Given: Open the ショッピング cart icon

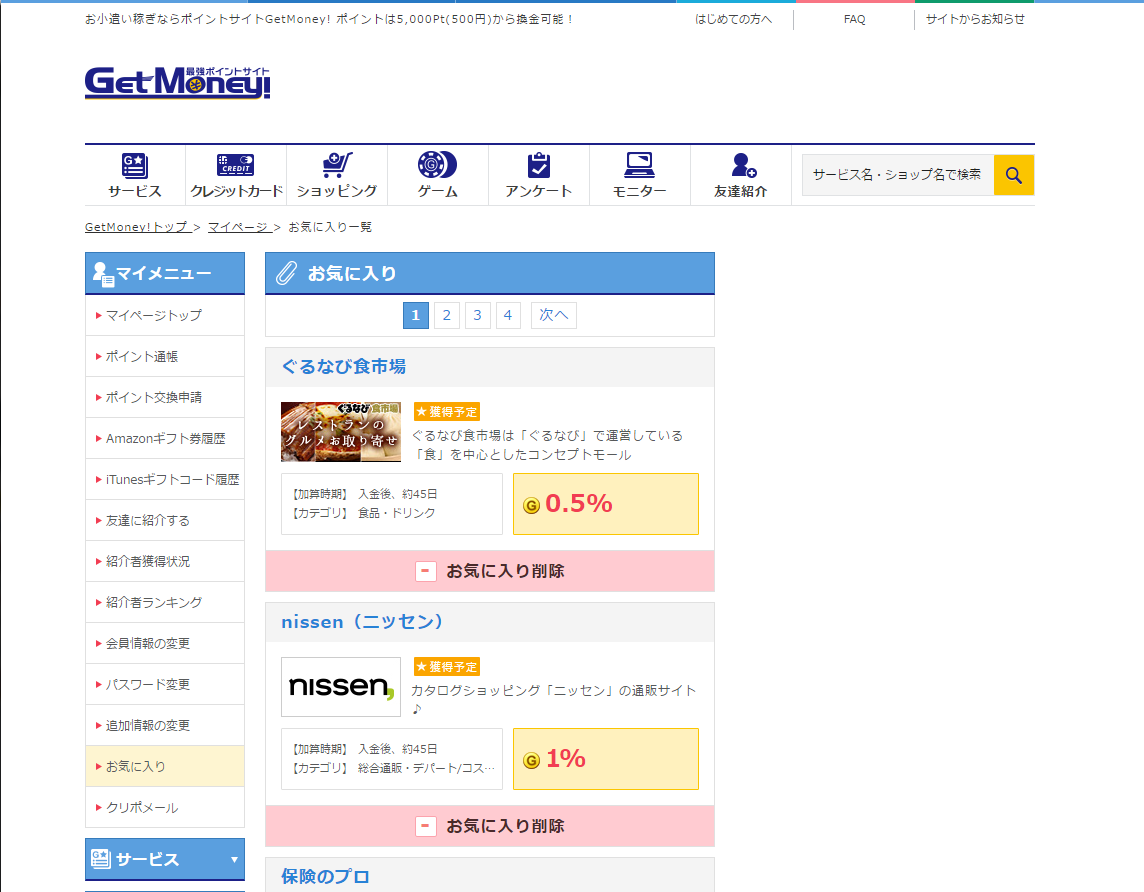Looking at the screenshot, I should click(337, 165).
